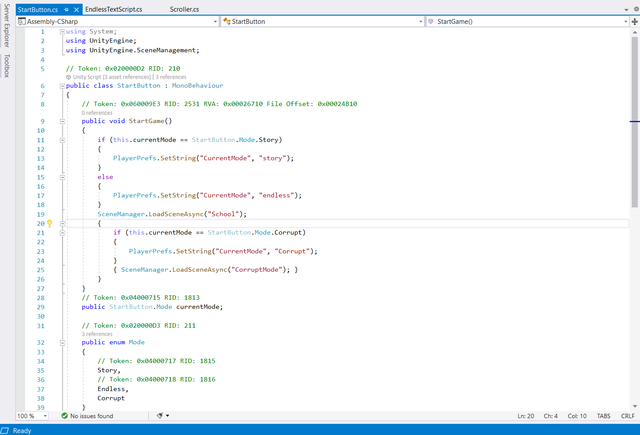The height and width of the screenshot is (435, 640).
Task: Click the green No issues found checkmark icon
Action: pos(64,416)
